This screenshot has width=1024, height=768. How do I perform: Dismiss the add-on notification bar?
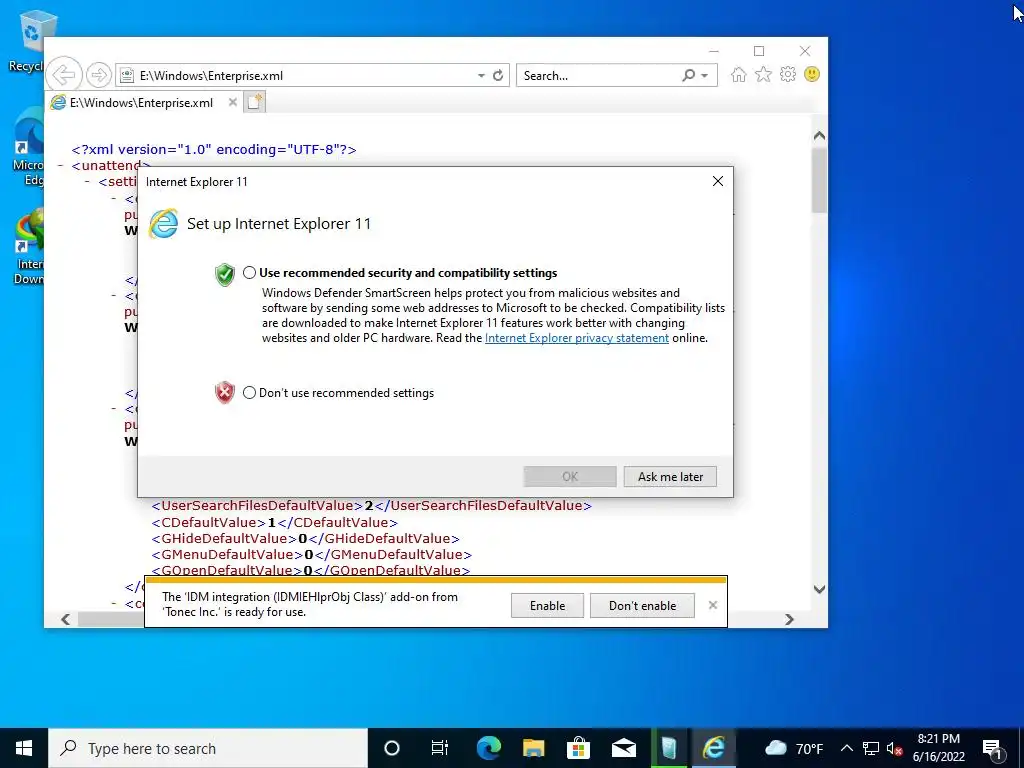click(x=712, y=605)
